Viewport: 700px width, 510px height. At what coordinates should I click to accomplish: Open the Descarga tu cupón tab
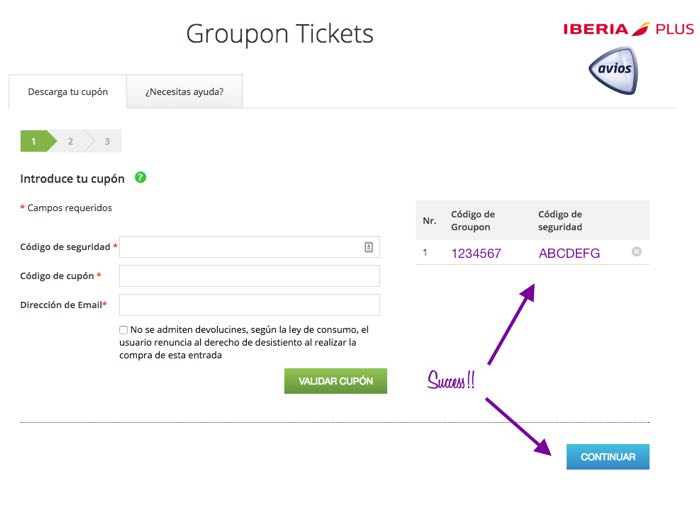(68, 92)
